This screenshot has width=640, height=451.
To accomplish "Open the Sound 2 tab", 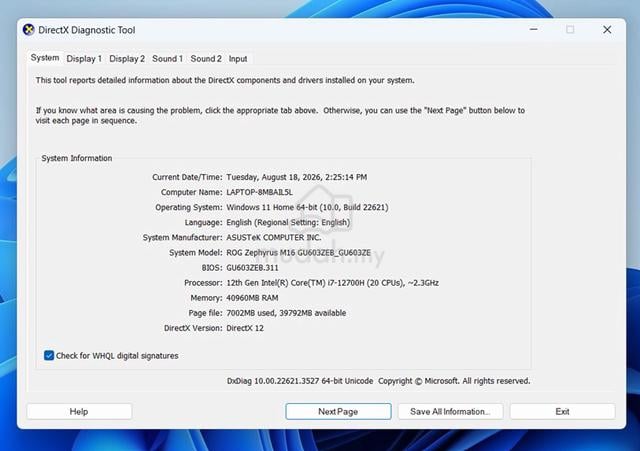I will 206,59.
